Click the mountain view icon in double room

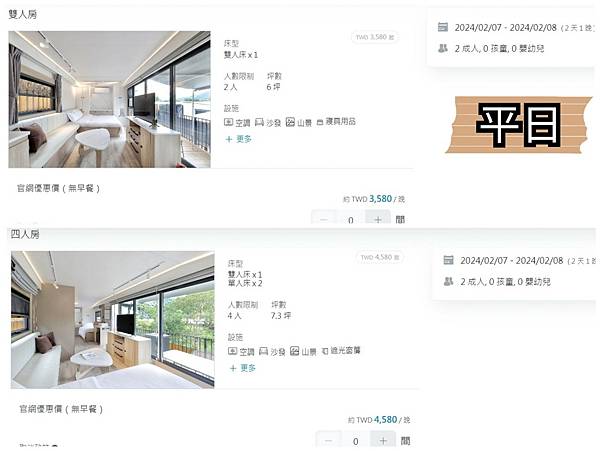click(290, 122)
